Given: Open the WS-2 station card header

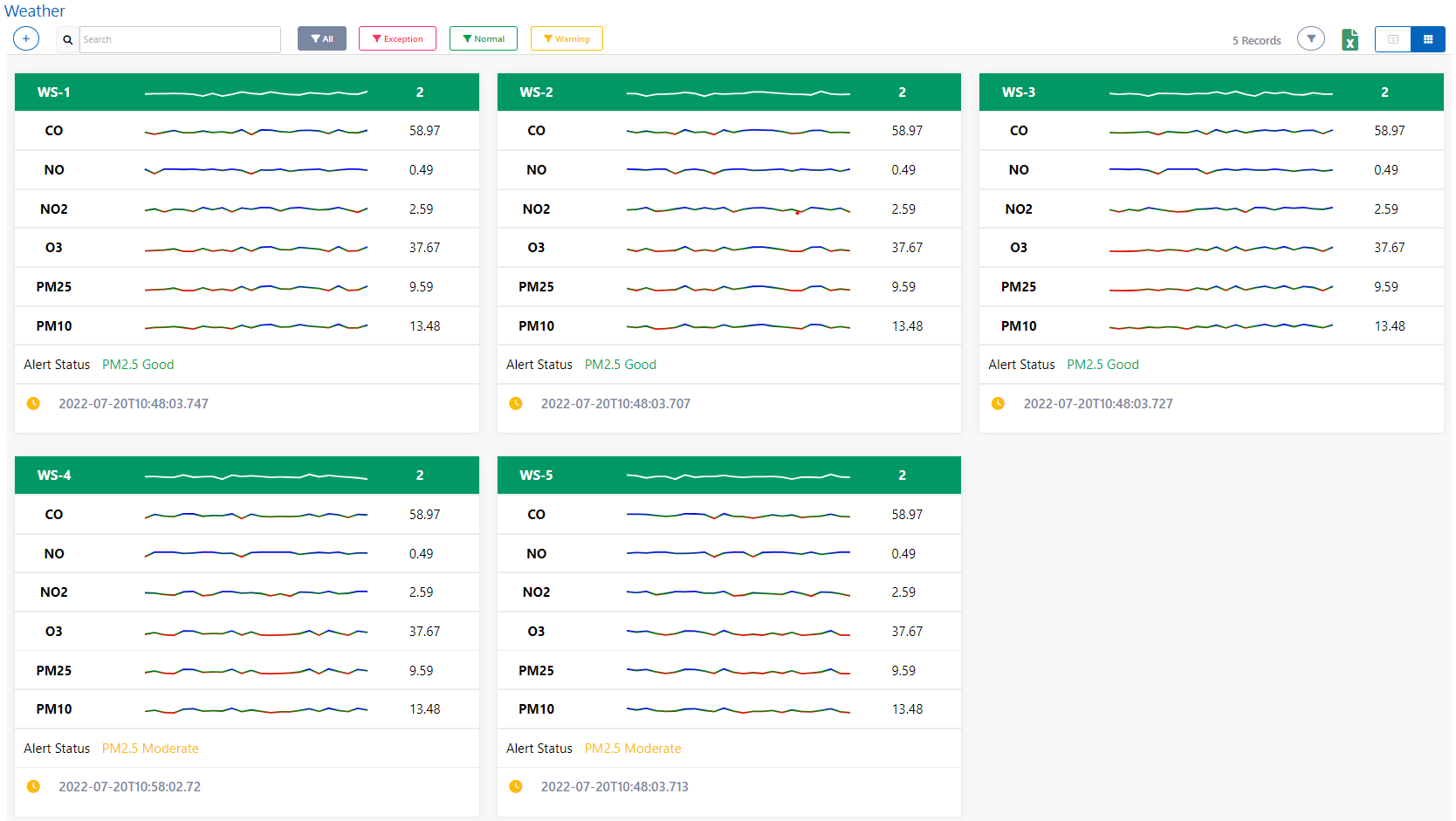Looking at the screenshot, I should (536, 92).
